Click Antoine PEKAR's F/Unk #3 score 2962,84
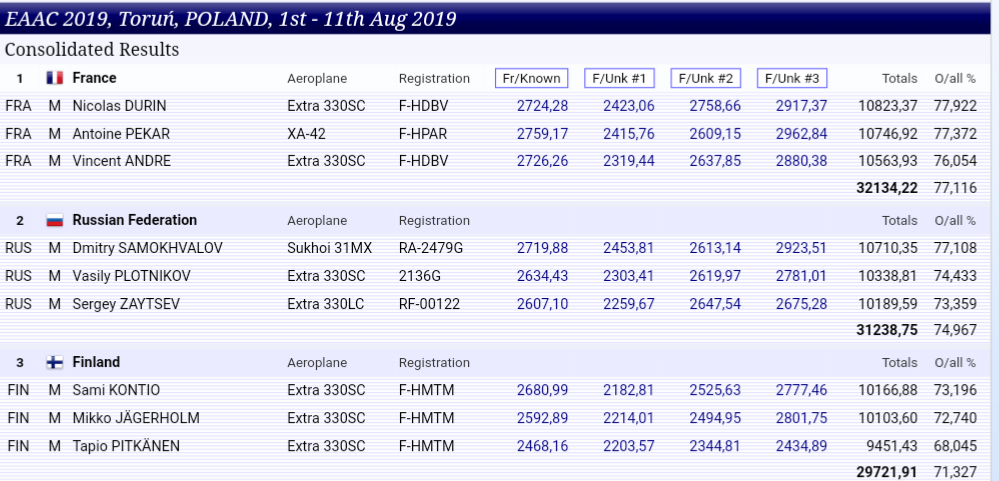 coord(801,133)
